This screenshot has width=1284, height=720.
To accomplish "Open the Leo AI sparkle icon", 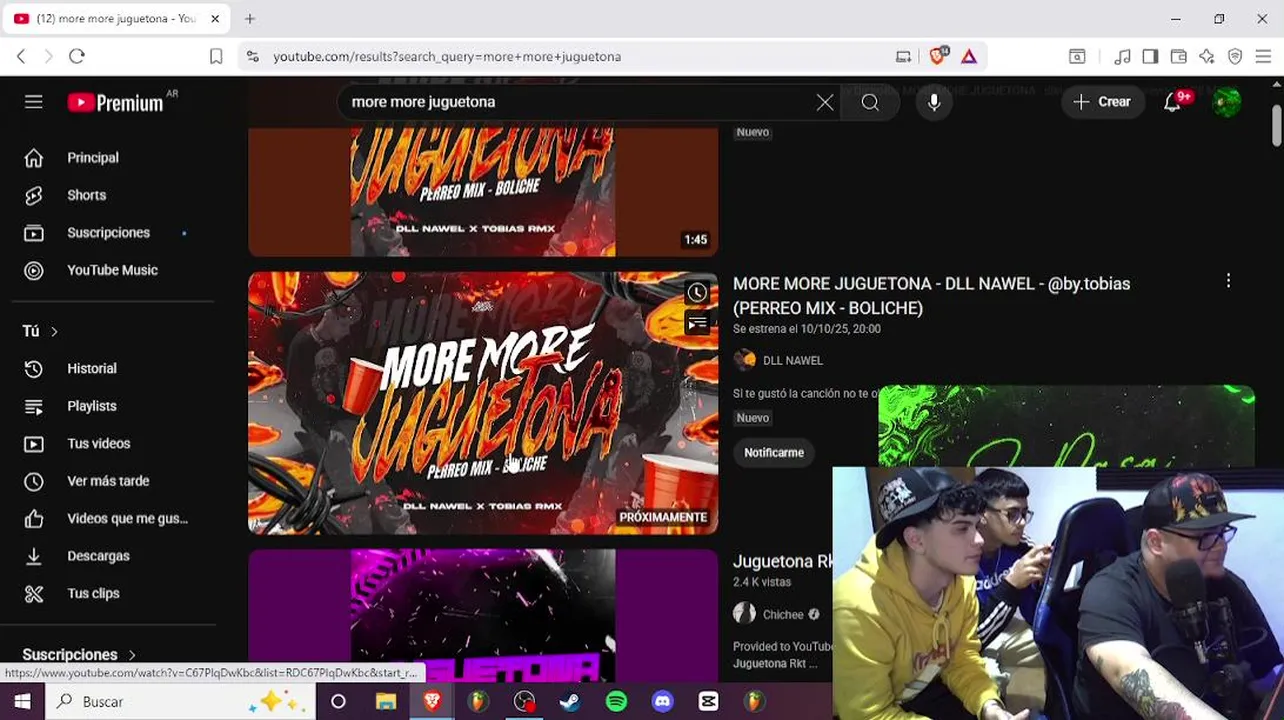I will tap(1207, 57).
